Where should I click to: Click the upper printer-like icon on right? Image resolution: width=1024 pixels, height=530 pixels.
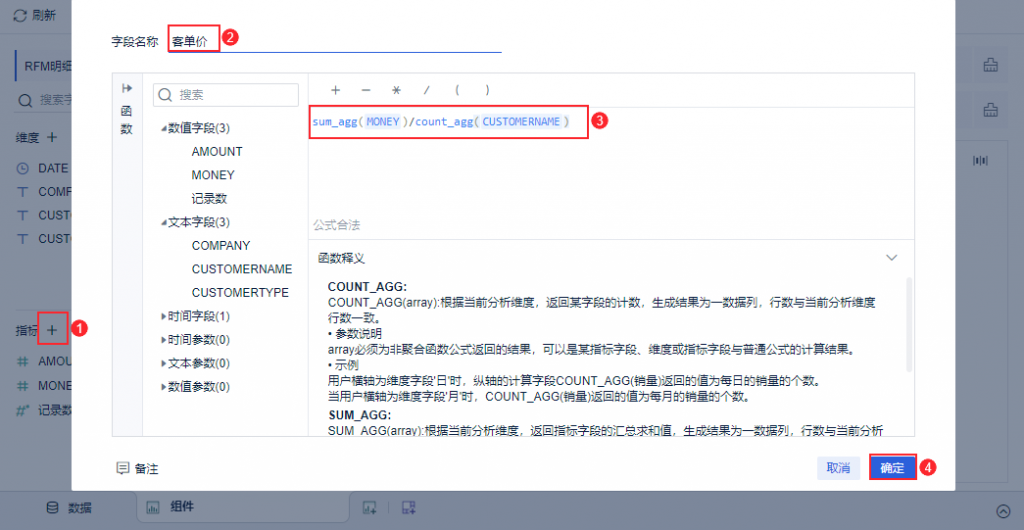(991, 65)
